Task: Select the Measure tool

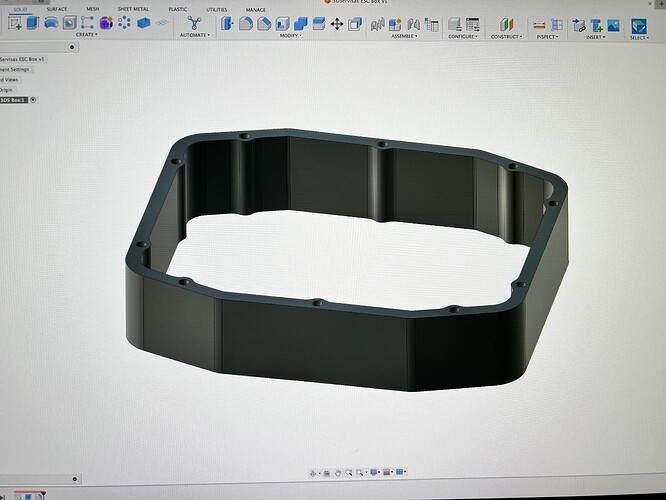Action: (x=539, y=25)
